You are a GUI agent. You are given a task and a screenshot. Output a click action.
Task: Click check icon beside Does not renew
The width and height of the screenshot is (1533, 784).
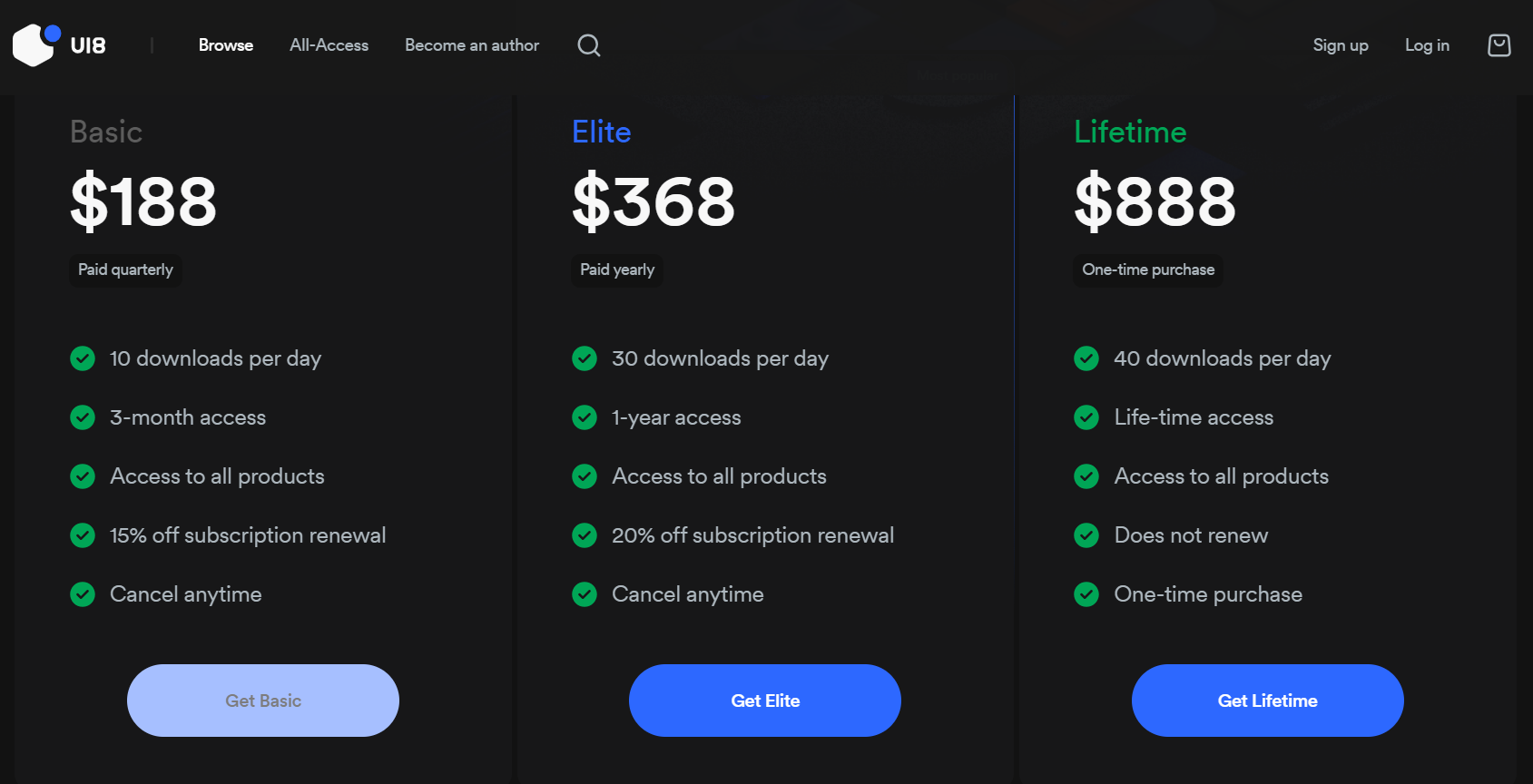pyautogui.click(x=1086, y=535)
